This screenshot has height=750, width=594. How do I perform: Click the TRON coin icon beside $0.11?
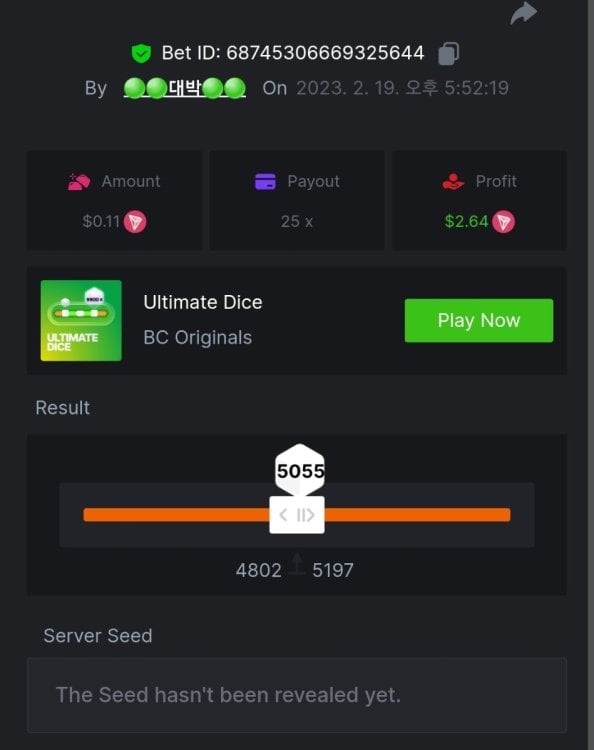click(135, 221)
